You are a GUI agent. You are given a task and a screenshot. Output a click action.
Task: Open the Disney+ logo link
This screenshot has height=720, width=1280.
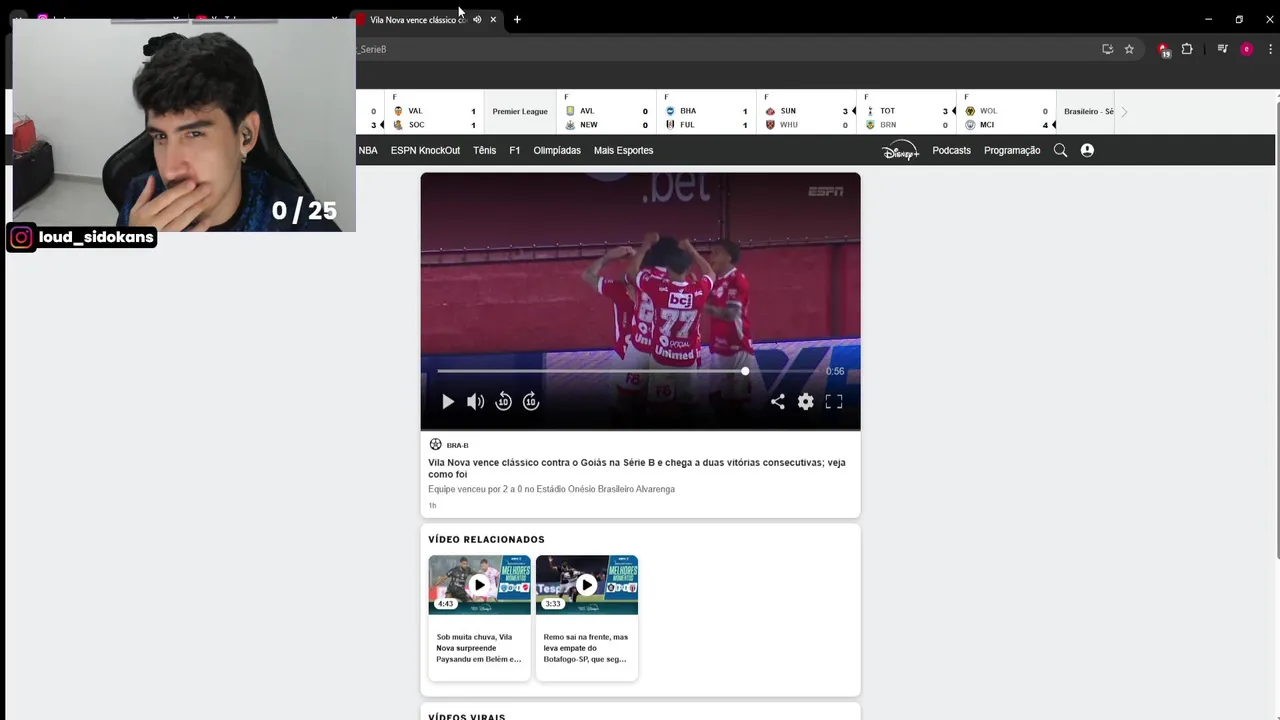pos(900,150)
